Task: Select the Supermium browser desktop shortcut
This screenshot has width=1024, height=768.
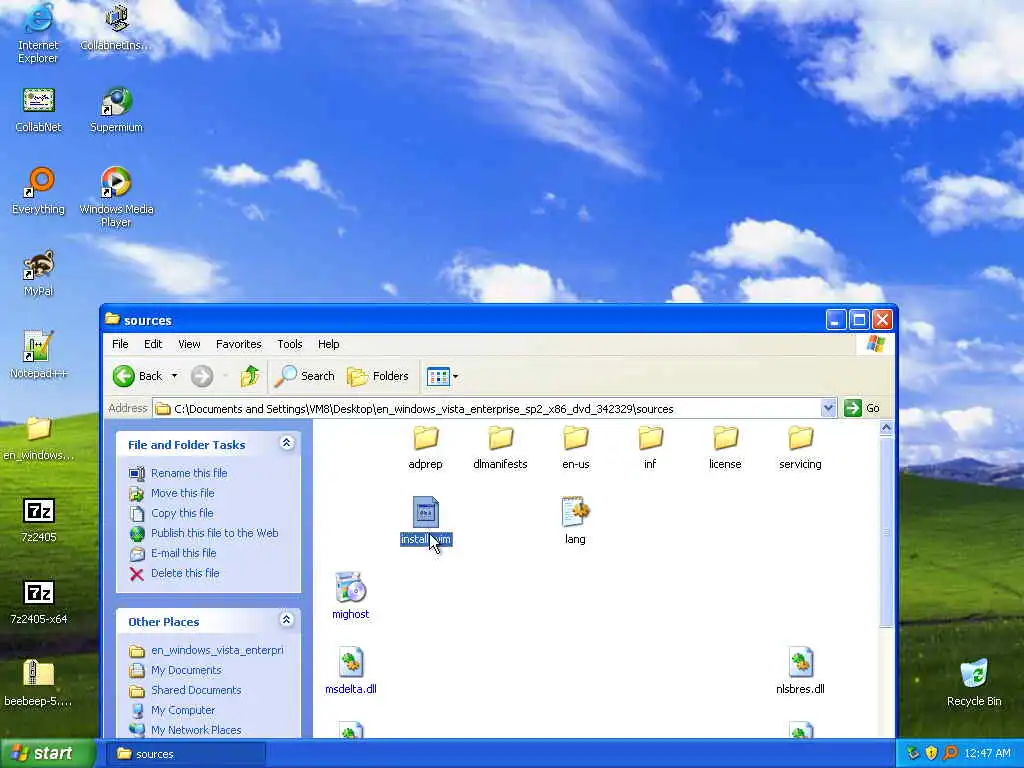Action: click(116, 110)
